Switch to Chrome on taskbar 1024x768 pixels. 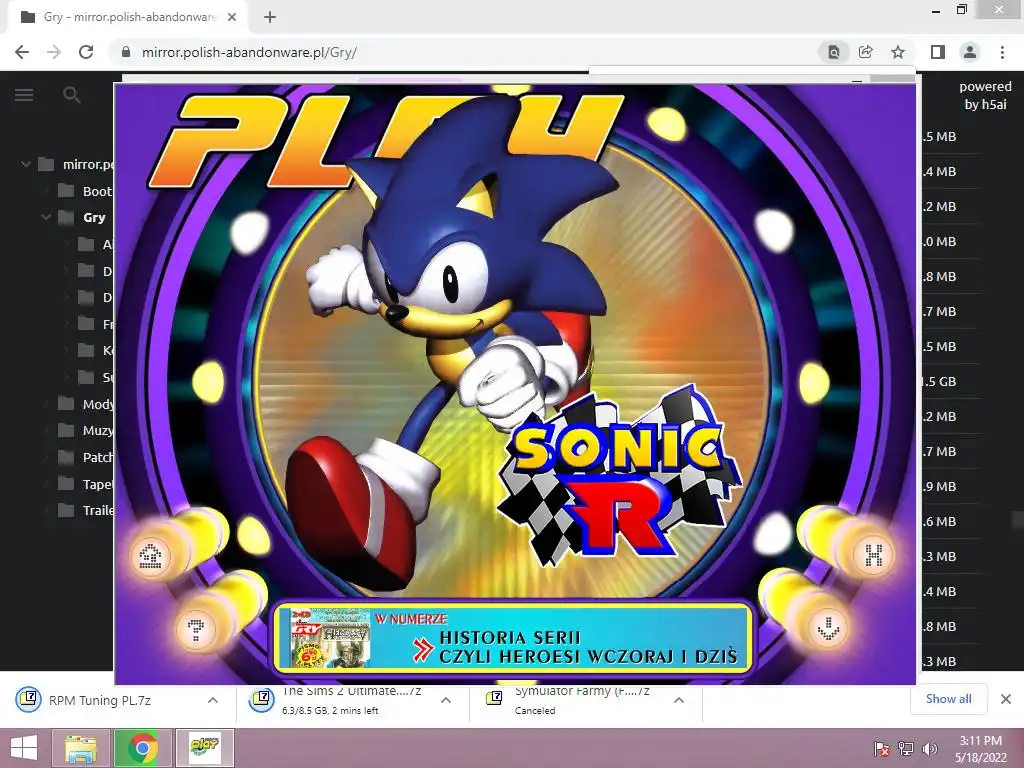(x=142, y=748)
